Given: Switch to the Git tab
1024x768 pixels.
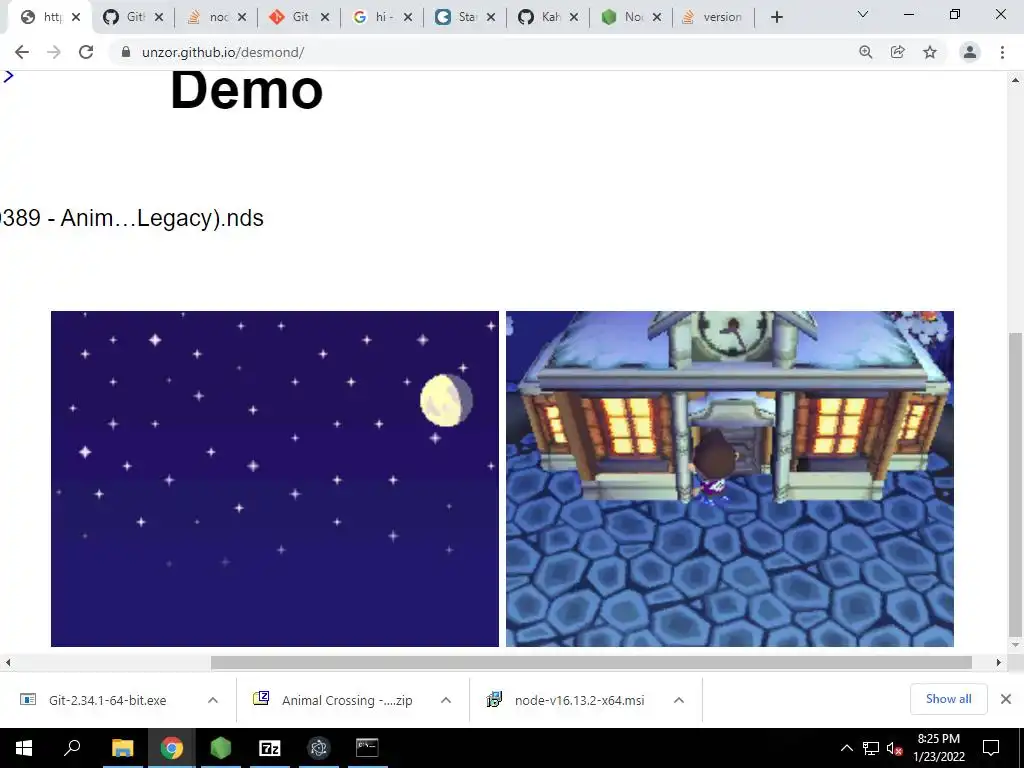Looking at the screenshot, I should 298,17.
